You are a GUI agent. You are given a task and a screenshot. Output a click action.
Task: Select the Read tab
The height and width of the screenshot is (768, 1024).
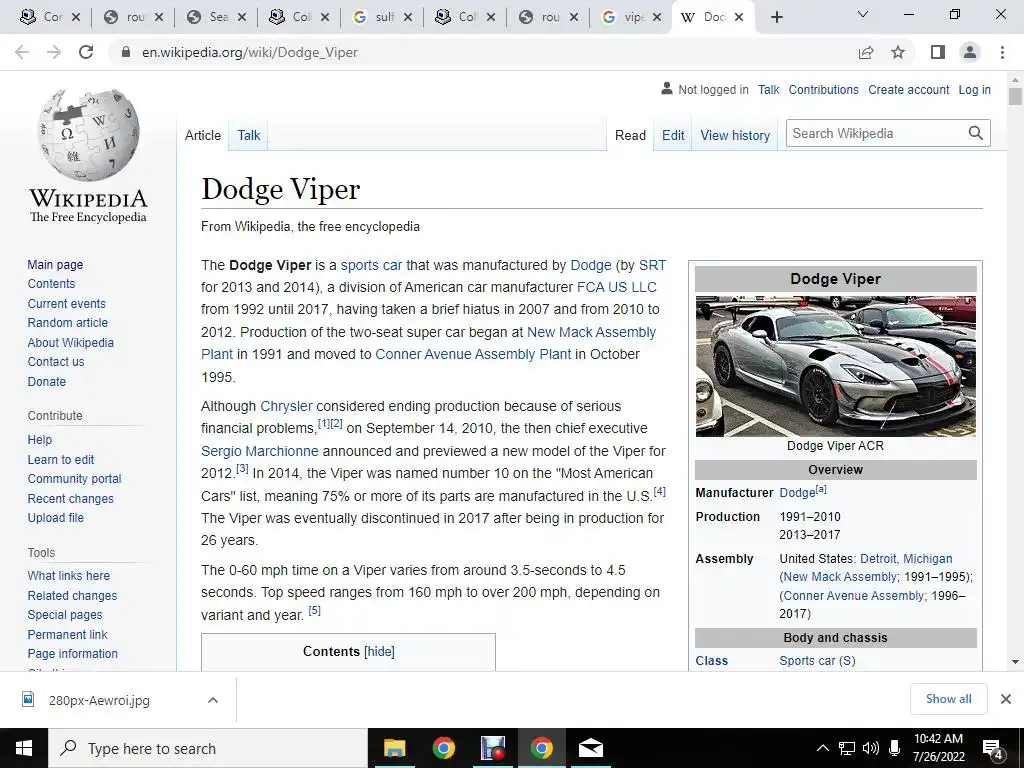pos(630,135)
